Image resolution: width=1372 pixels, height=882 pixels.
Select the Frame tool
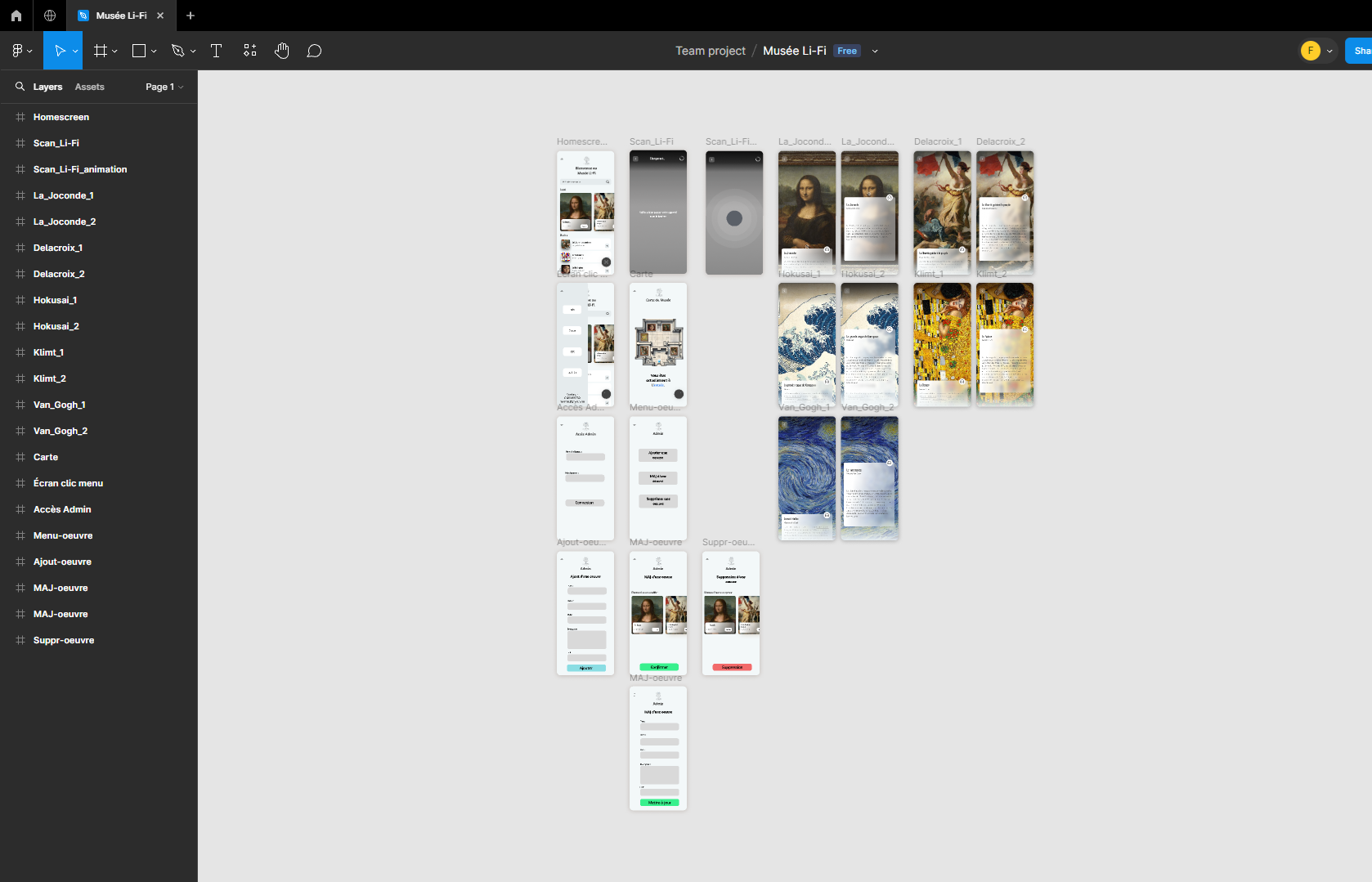point(101,51)
